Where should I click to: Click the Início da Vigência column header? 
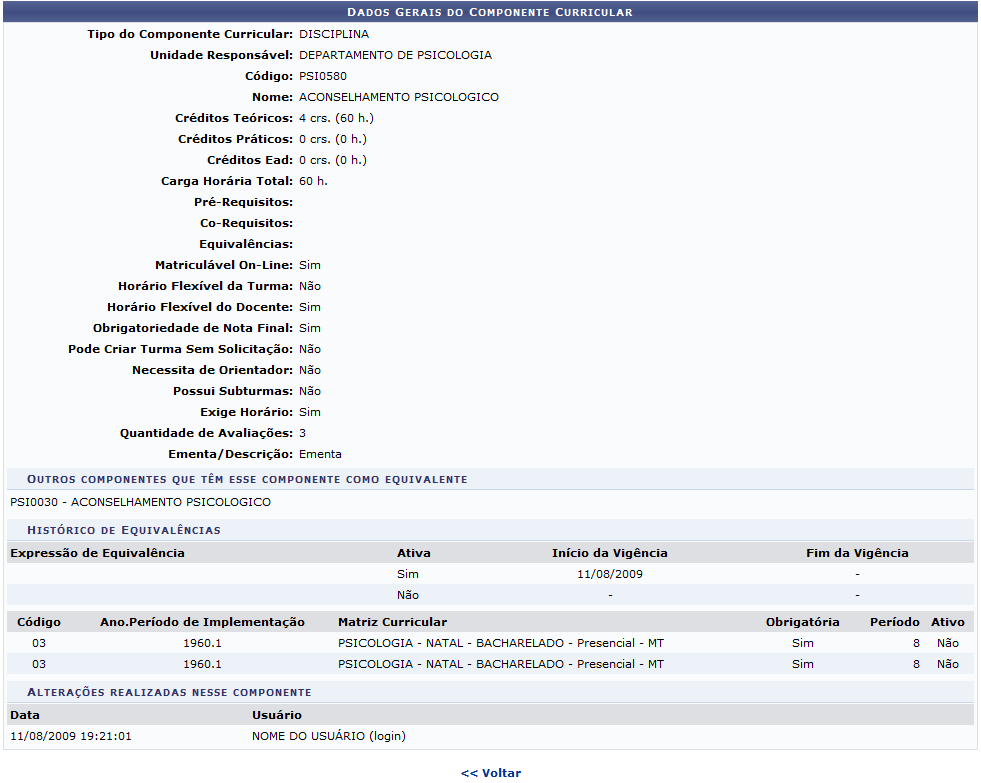click(x=609, y=553)
